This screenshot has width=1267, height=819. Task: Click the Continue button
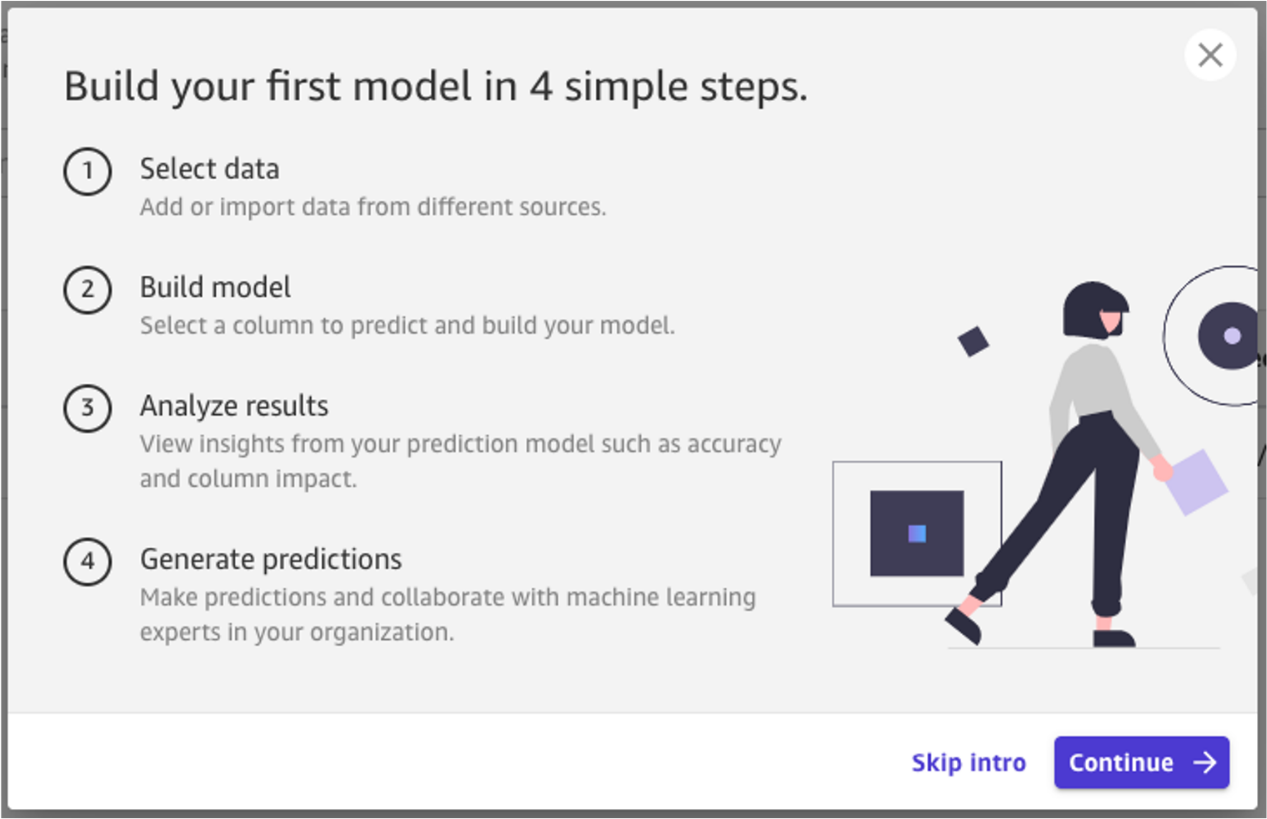point(1141,763)
